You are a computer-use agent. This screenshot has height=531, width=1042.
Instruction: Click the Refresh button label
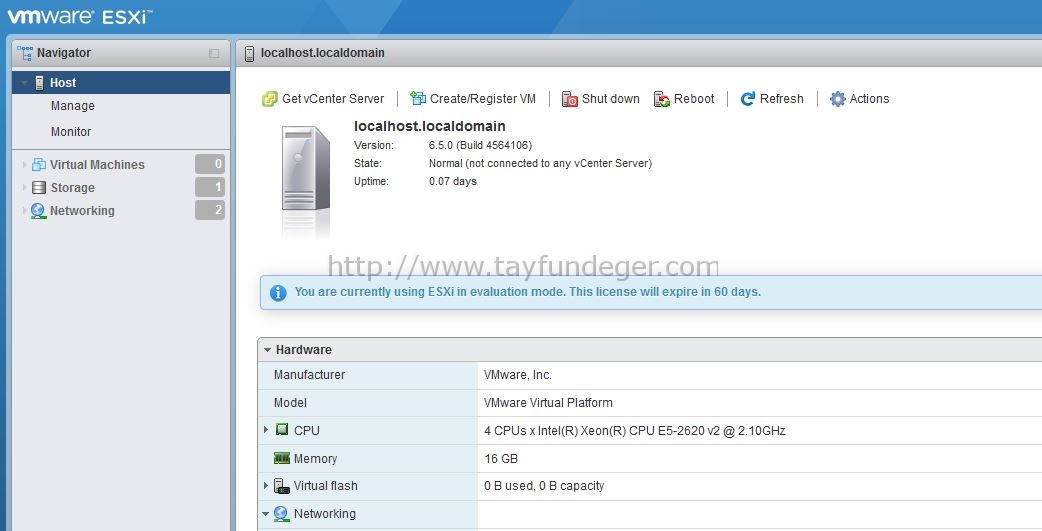click(x=782, y=99)
